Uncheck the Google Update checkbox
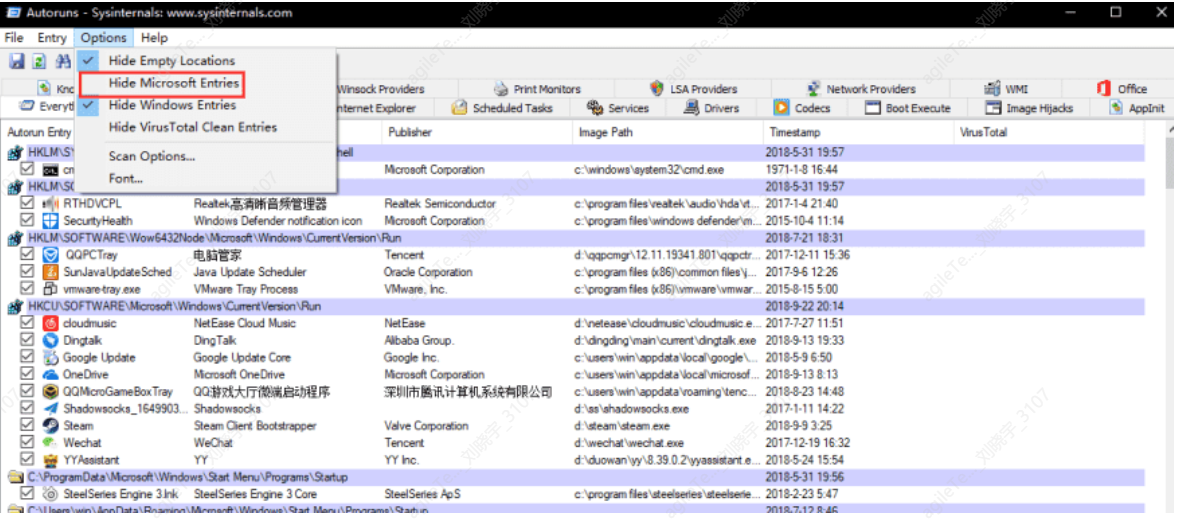Viewport: 1177px width, 519px height. [x=28, y=357]
